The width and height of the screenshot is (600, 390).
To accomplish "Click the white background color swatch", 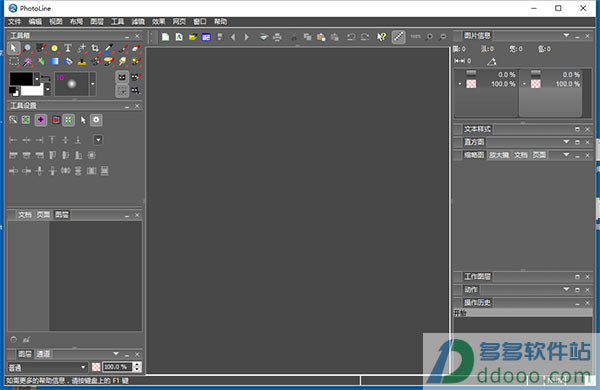I will pos(32,90).
